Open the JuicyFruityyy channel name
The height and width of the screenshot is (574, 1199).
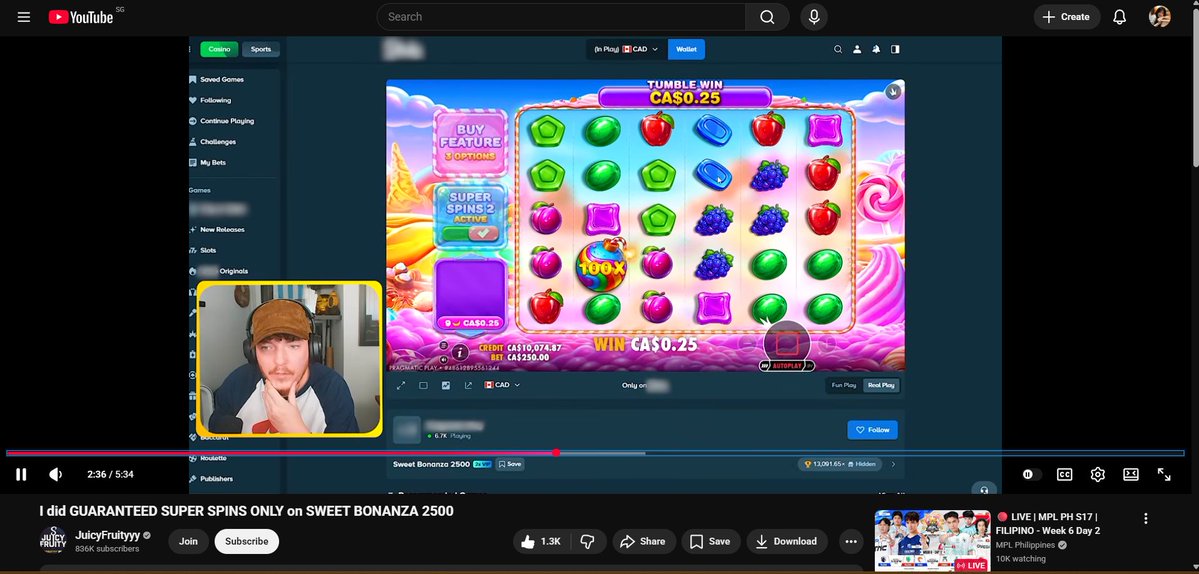109,535
